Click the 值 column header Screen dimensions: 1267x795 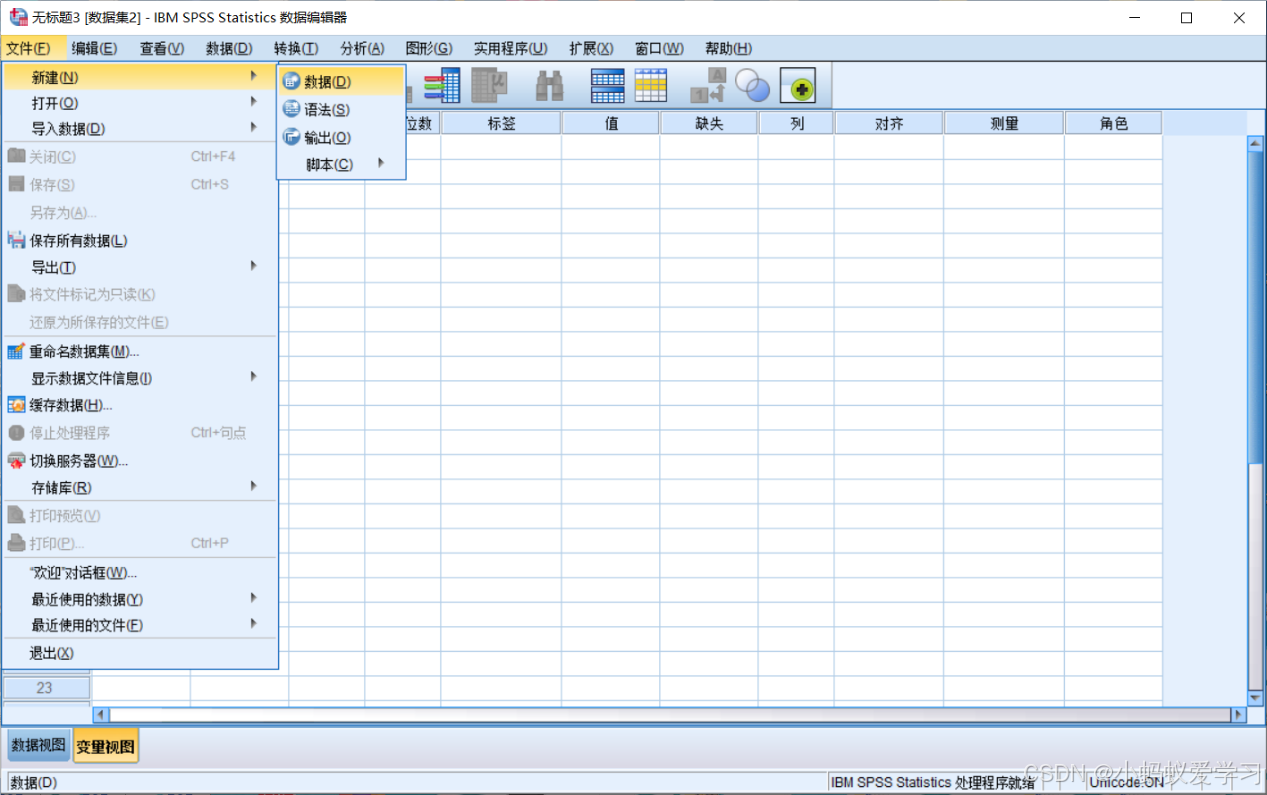click(611, 123)
